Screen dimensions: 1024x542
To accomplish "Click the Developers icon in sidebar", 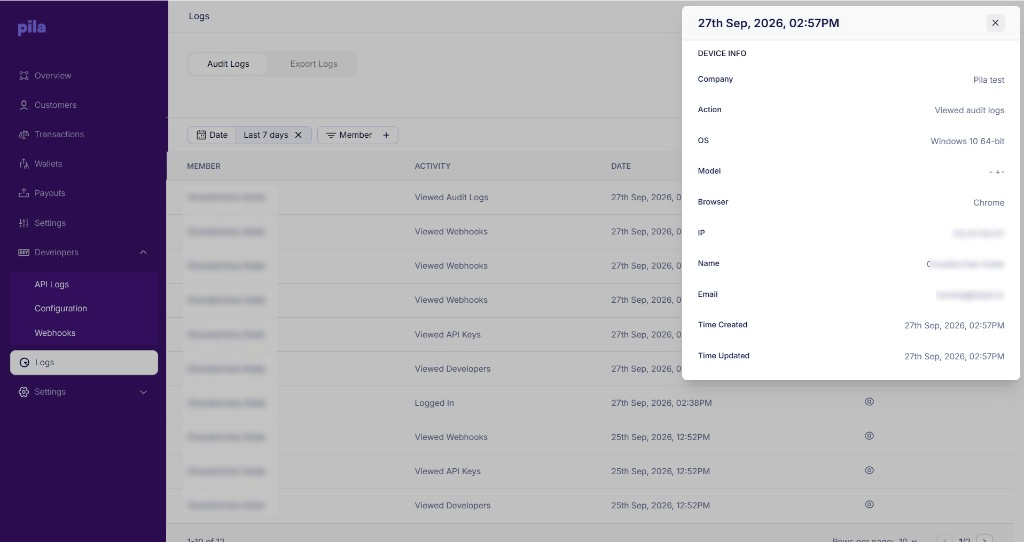I will [24, 252].
